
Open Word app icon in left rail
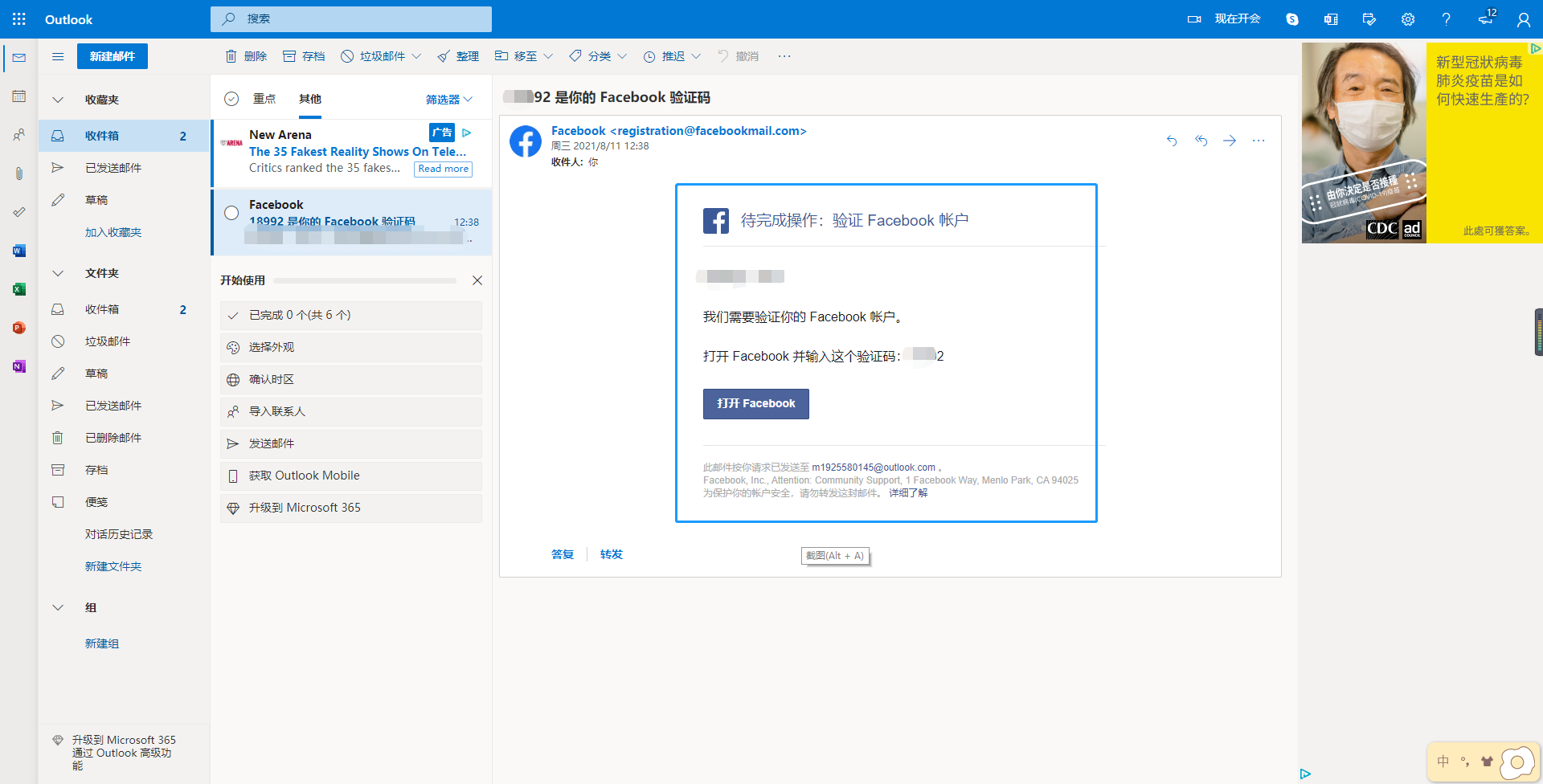coord(19,251)
